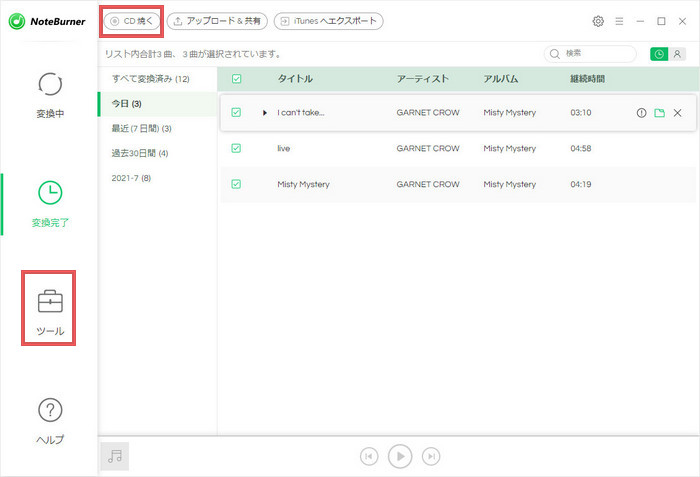700x477 pixels.
Task: Toggle the select-all header checkbox
Action: 237,79
